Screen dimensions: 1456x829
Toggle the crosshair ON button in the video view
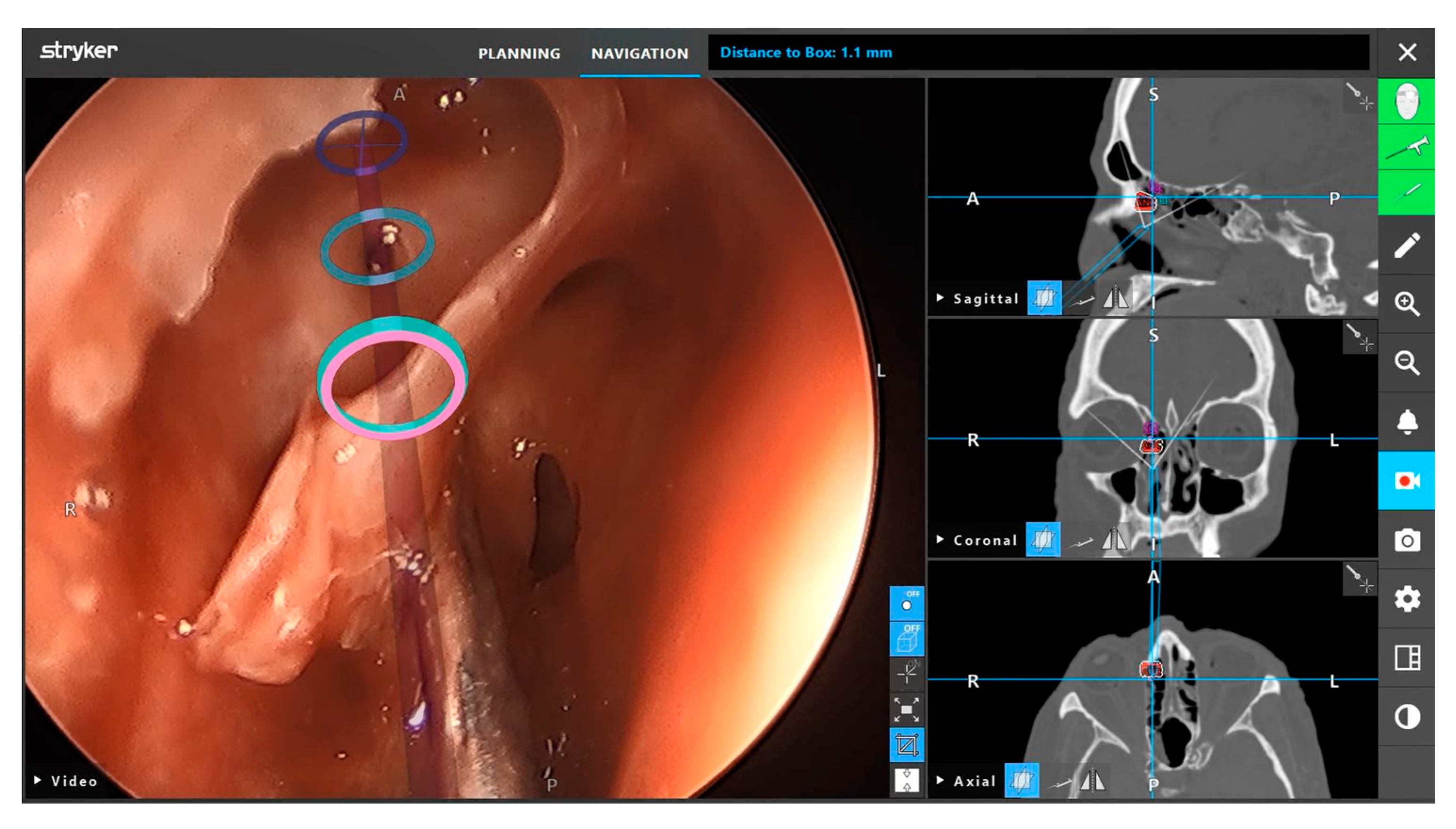point(906,674)
